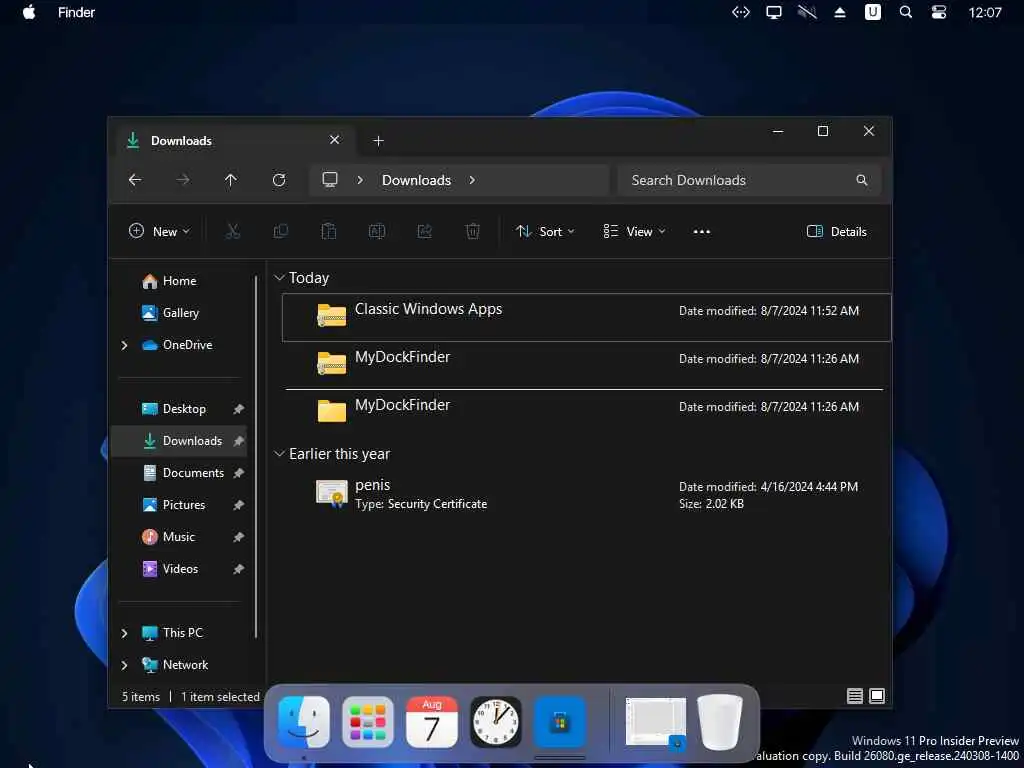Screen dimensions: 1024x768
Task: Click the Search Downloads field
Action: click(x=749, y=180)
